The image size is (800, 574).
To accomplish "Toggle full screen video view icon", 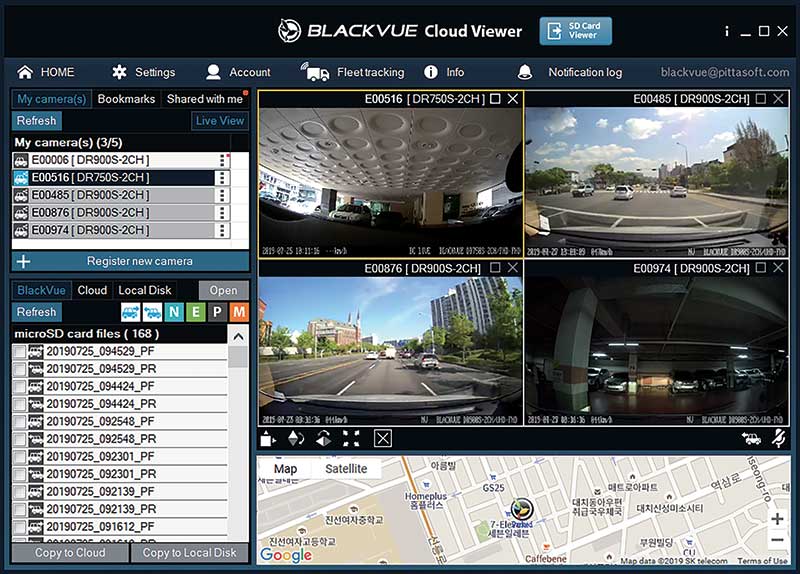I will coord(351,438).
